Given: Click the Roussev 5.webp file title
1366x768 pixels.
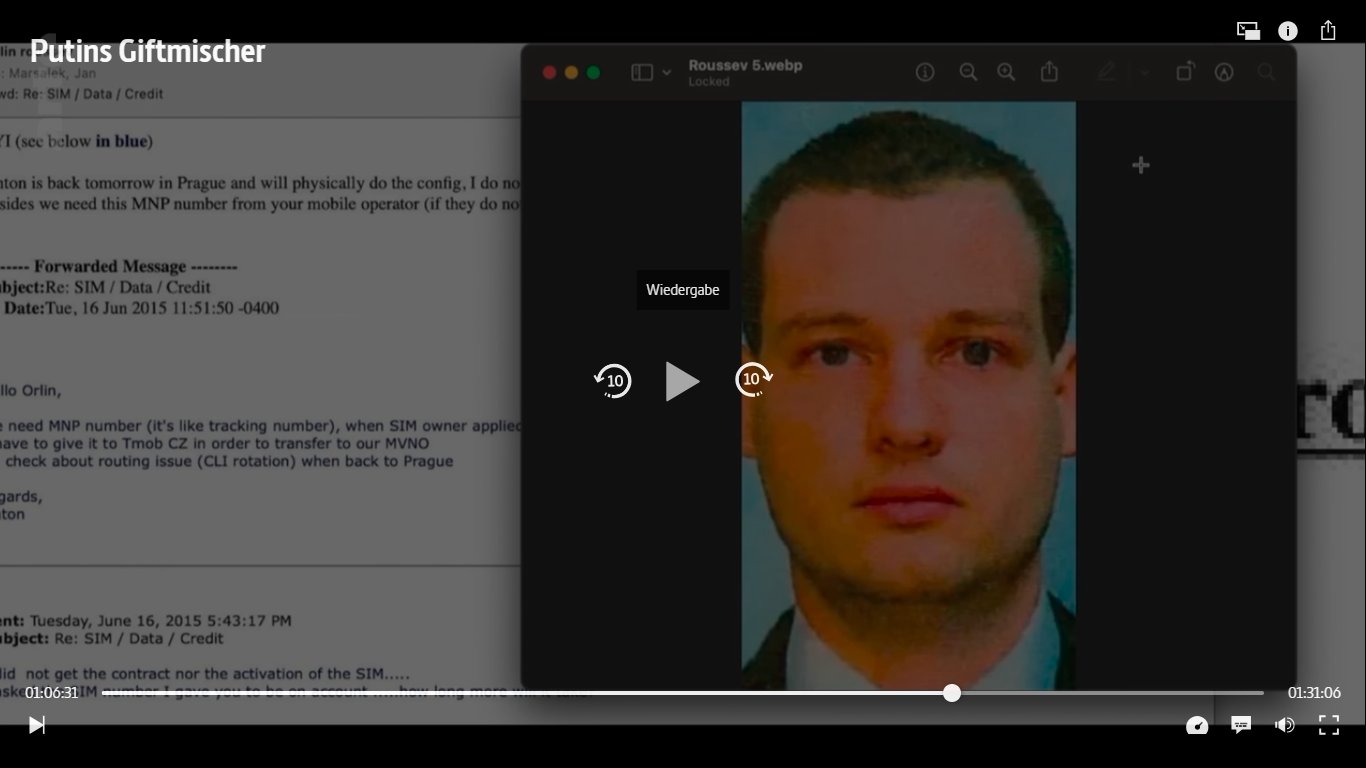Looking at the screenshot, I should [x=745, y=65].
